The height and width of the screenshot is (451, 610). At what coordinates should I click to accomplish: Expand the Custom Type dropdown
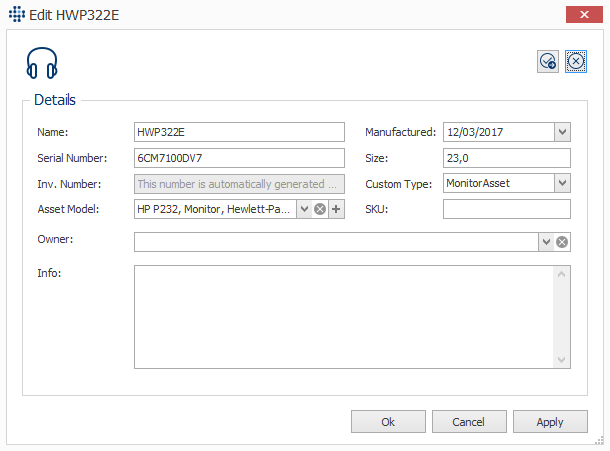[562, 183]
